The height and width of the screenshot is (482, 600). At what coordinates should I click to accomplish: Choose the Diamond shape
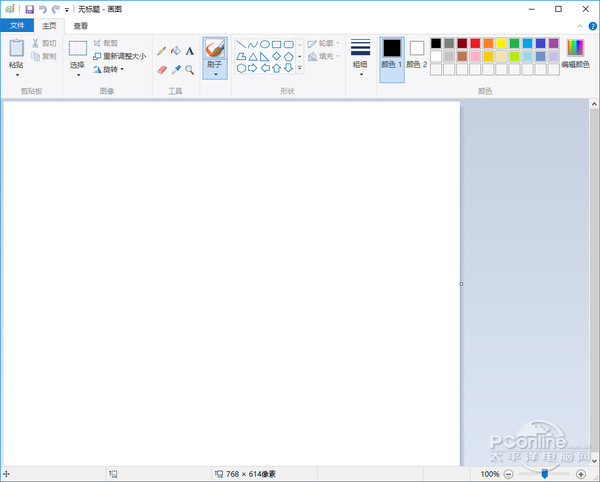pos(277,57)
